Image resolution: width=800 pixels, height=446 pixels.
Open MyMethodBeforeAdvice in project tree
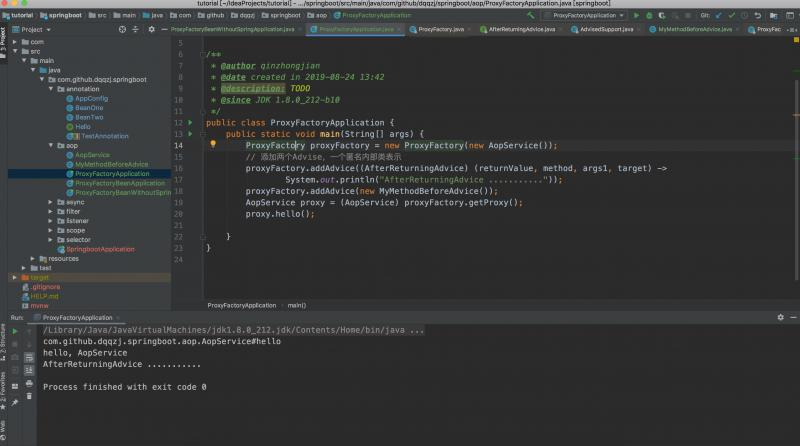tap(112, 164)
